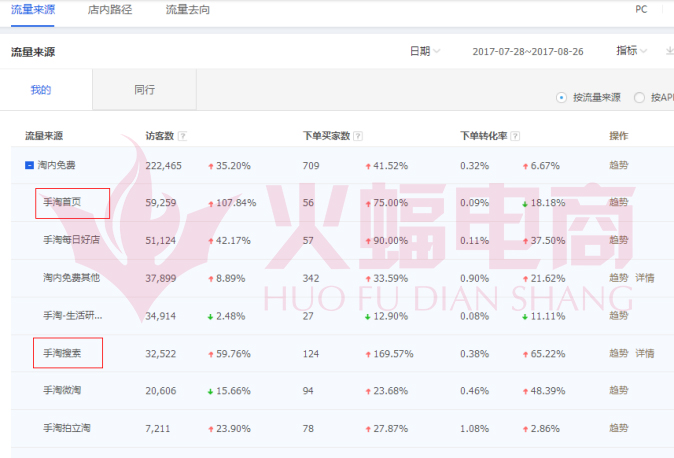Click help icon beside 访客数 header
This screenshot has width=674, height=458.
(182, 136)
